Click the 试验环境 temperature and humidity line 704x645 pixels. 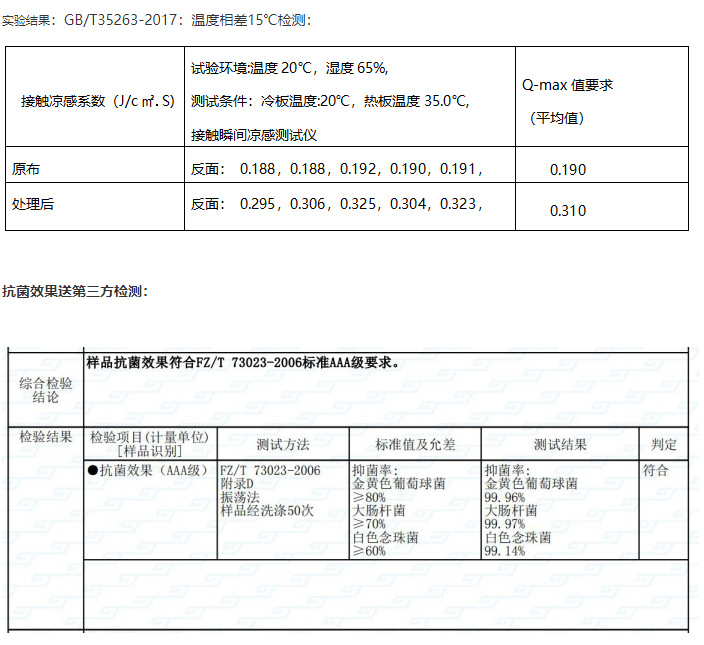click(289, 68)
